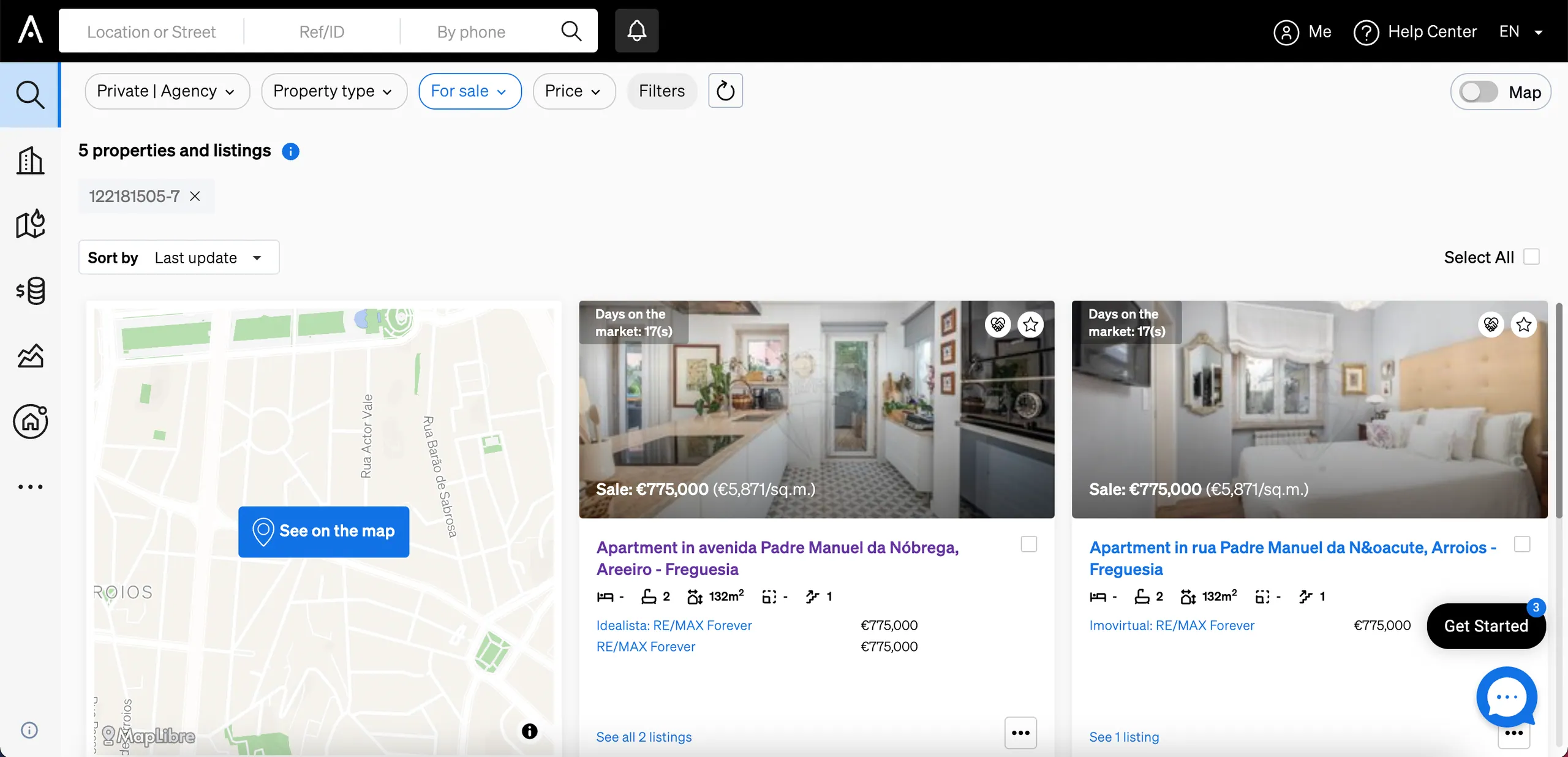Select the Arroios apartment checkbox
This screenshot has height=757, width=1568.
coord(1522,544)
